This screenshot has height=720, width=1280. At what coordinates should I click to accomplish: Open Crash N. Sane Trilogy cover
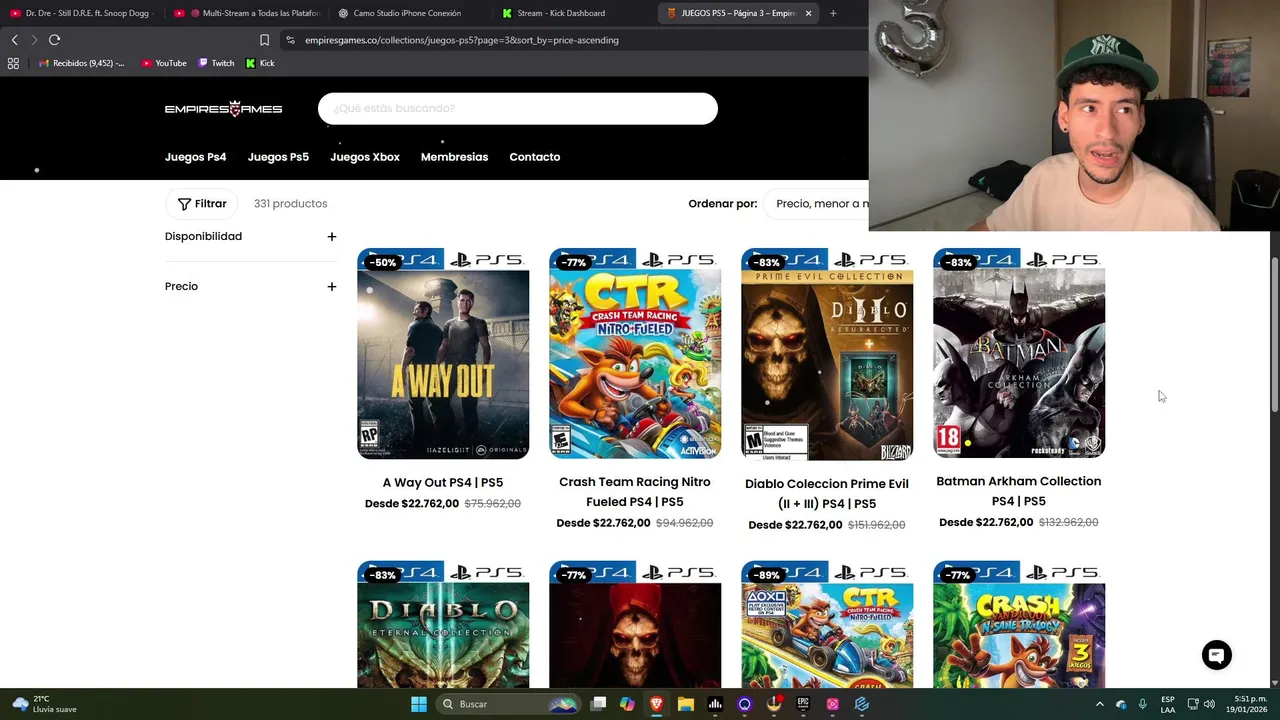(1019, 624)
